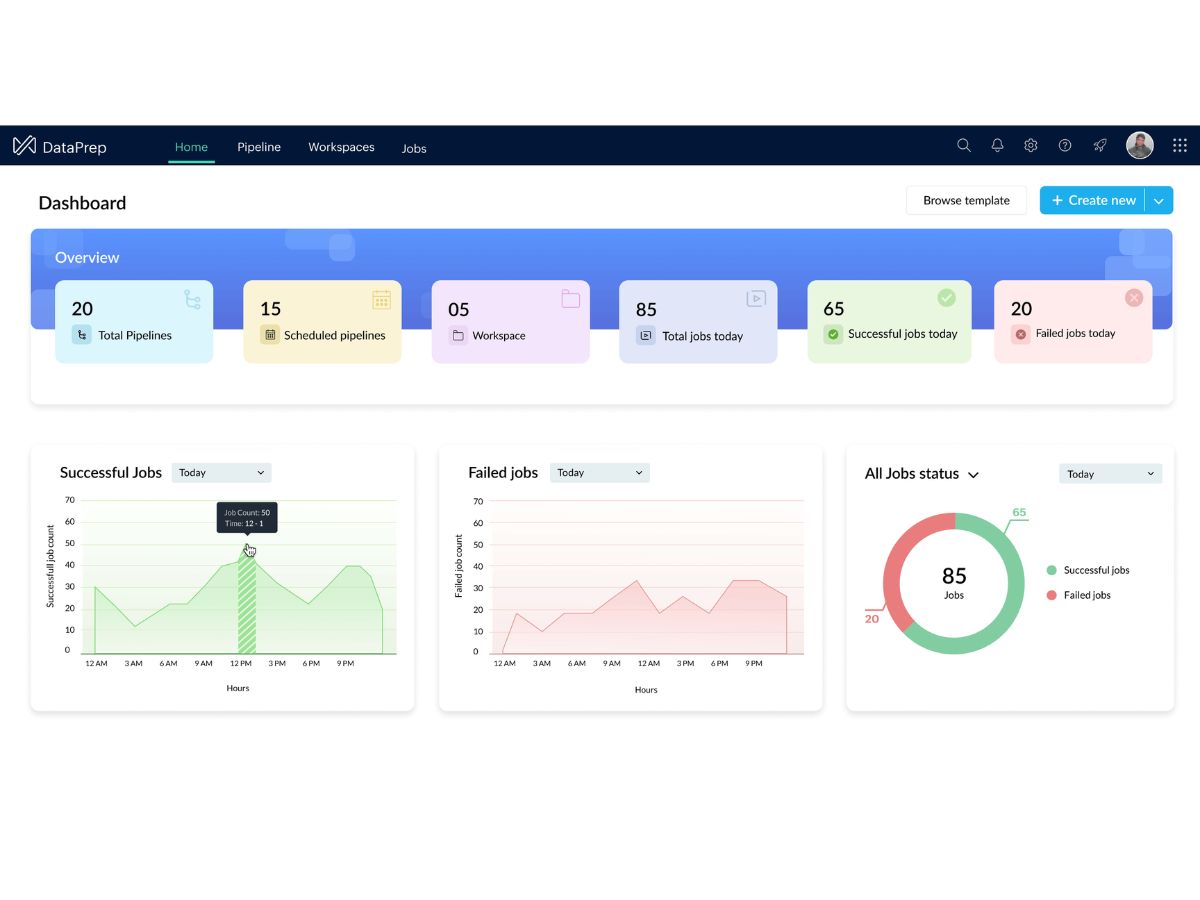Image resolution: width=1200 pixels, height=900 pixels.
Task: Click small calendar icon beside Scheduled pipelines label
Action: point(269,335)
